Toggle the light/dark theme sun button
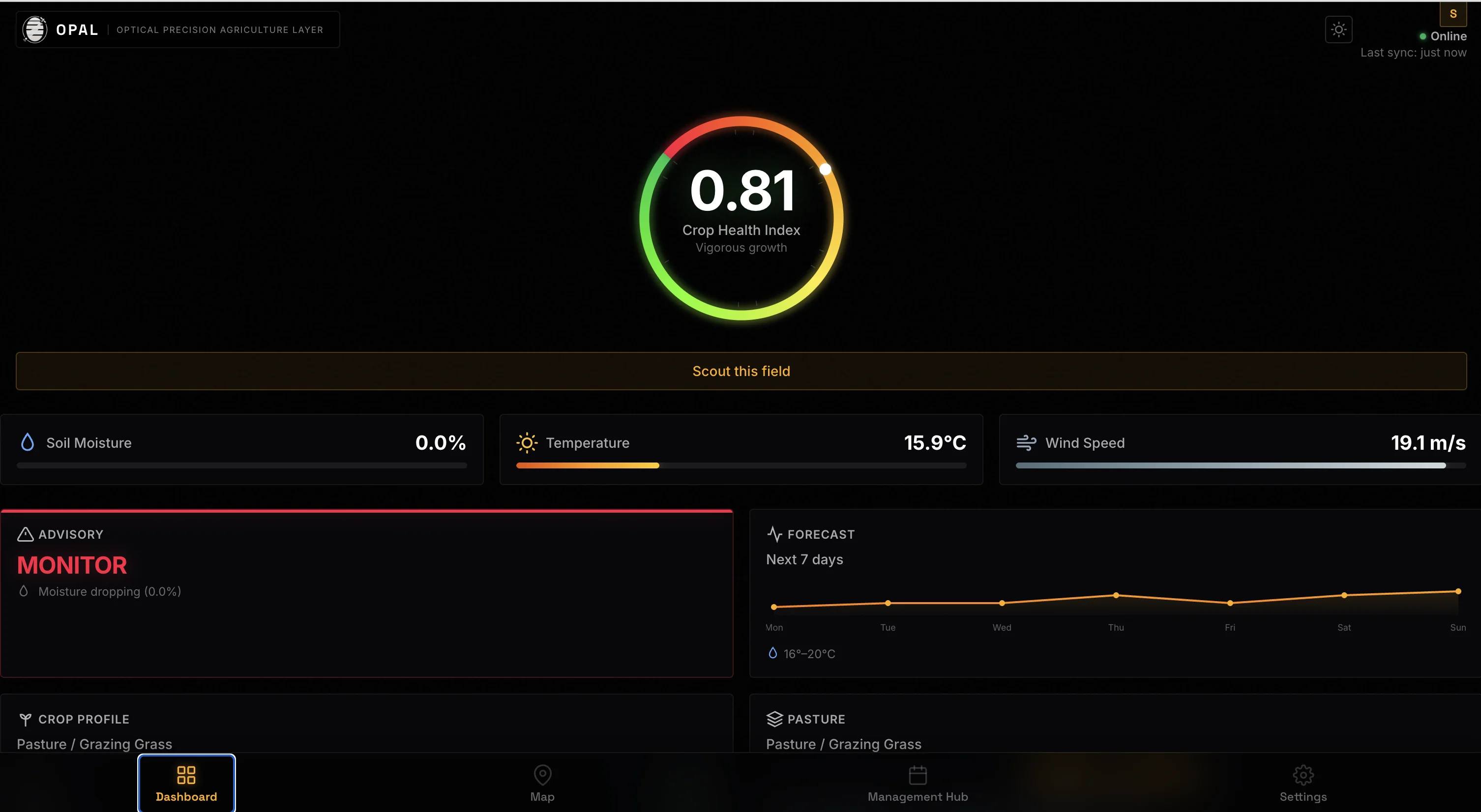Image resolution: width=1481 pixels, height=812 pixels. pyautogui.click(x=1338, y=29)
